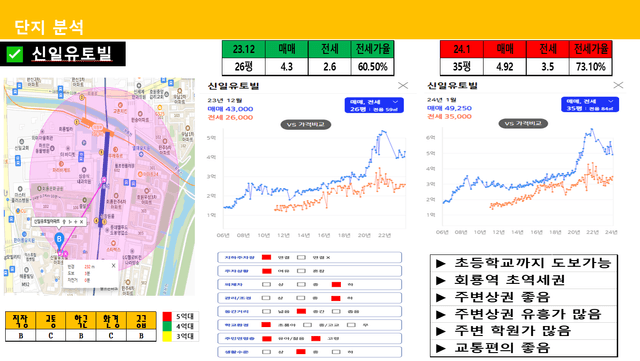Click the arrow bullet next to 교통편의 좋음
Screen dimensions: 640x361
(x=440, y=348)
